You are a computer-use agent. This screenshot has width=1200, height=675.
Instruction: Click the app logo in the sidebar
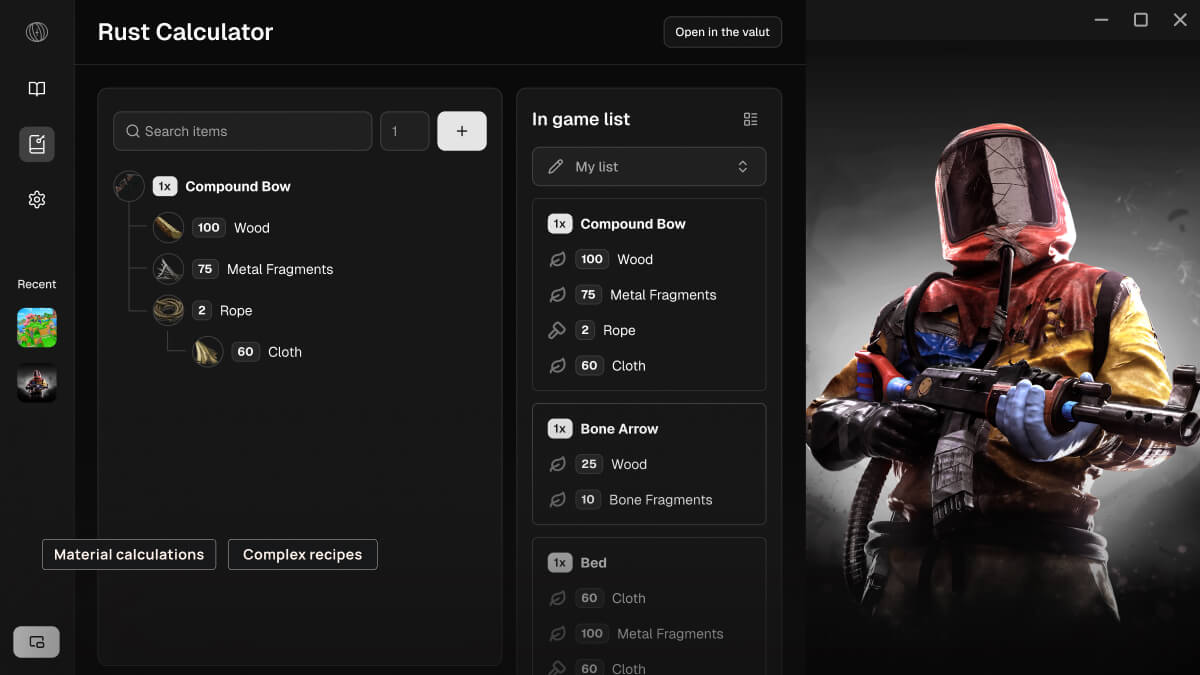click(37, 32)
